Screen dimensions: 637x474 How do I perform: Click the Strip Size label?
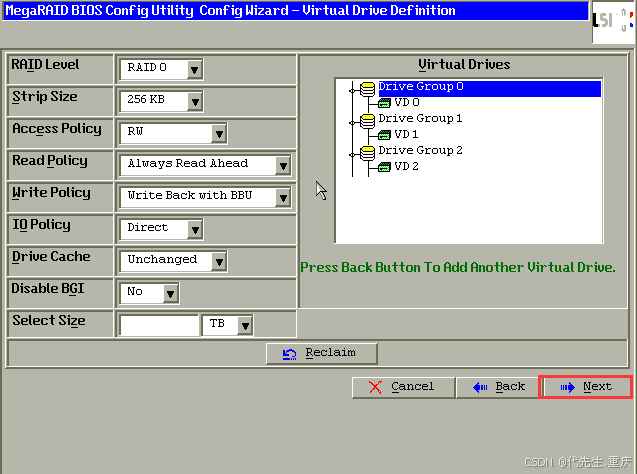(x=44, y=97)
